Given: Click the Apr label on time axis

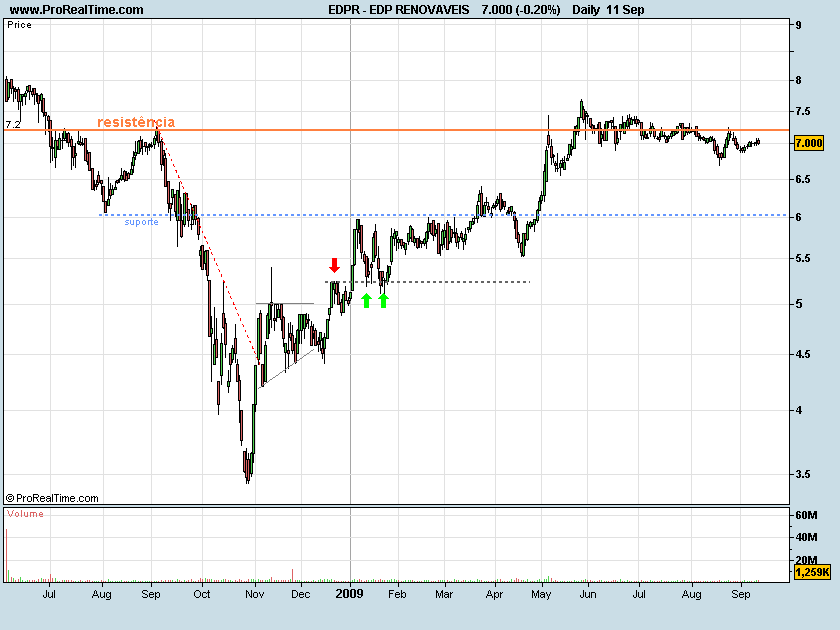Looking at the screenshot, I should pos(494,594).
